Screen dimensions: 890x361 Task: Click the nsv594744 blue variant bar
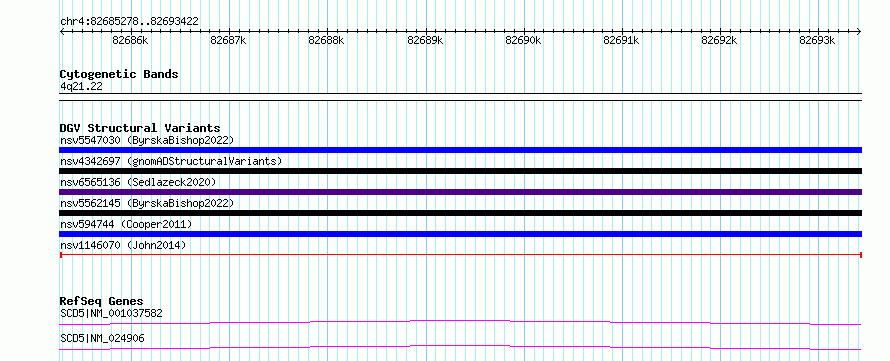pos(460,234)
